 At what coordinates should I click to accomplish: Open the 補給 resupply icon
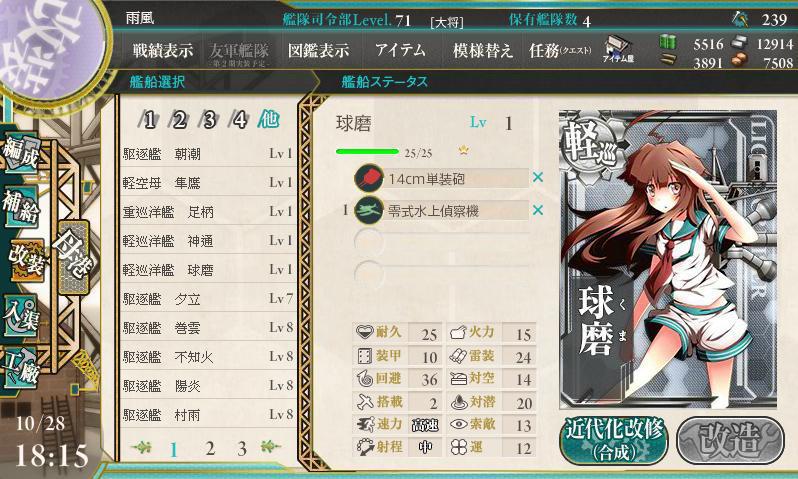[21, 206]
